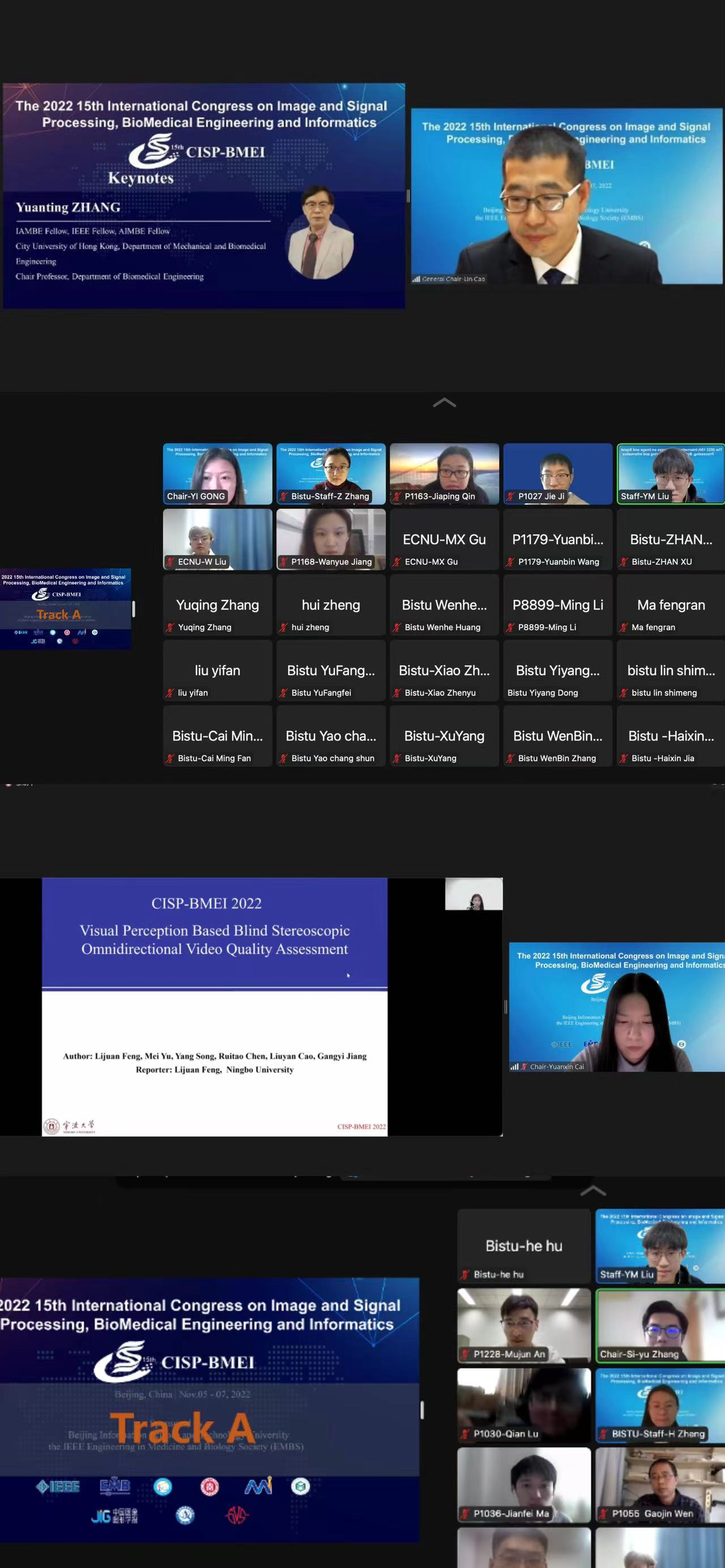Viewport: 725px width, 1568px height.
Task: Click muted mic icon beside Yuqing Zhang label
Action: coord(170,627)
